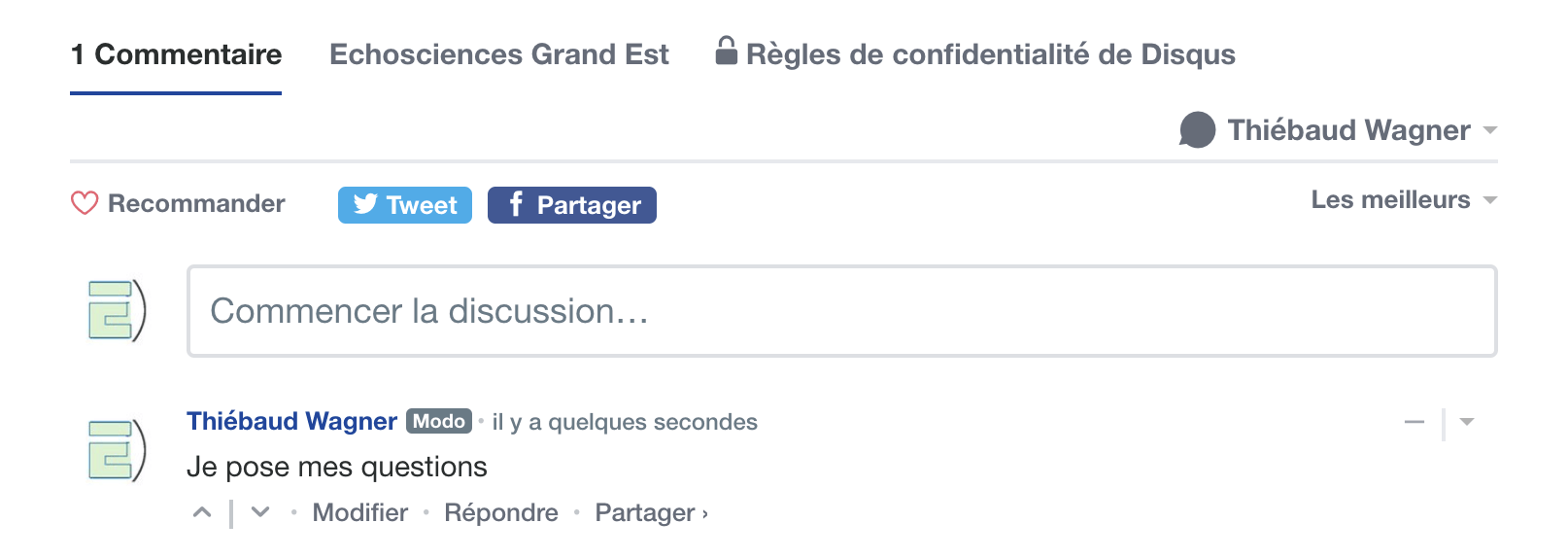Click the Facebook Partager button
Viewport: 1568px width, 558px height.
point(572,205)
